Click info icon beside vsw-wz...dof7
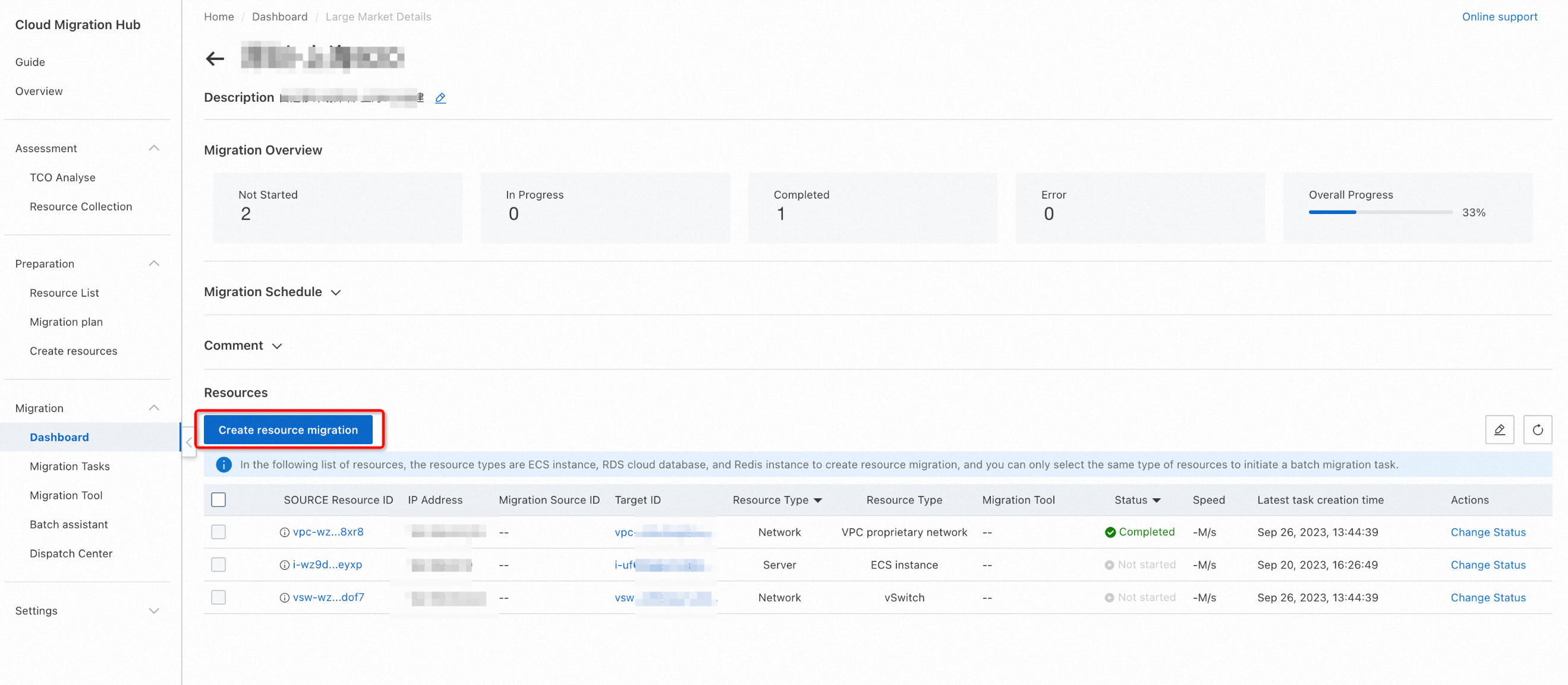This screenshot has width=1568, height=685. pos(284,598)
